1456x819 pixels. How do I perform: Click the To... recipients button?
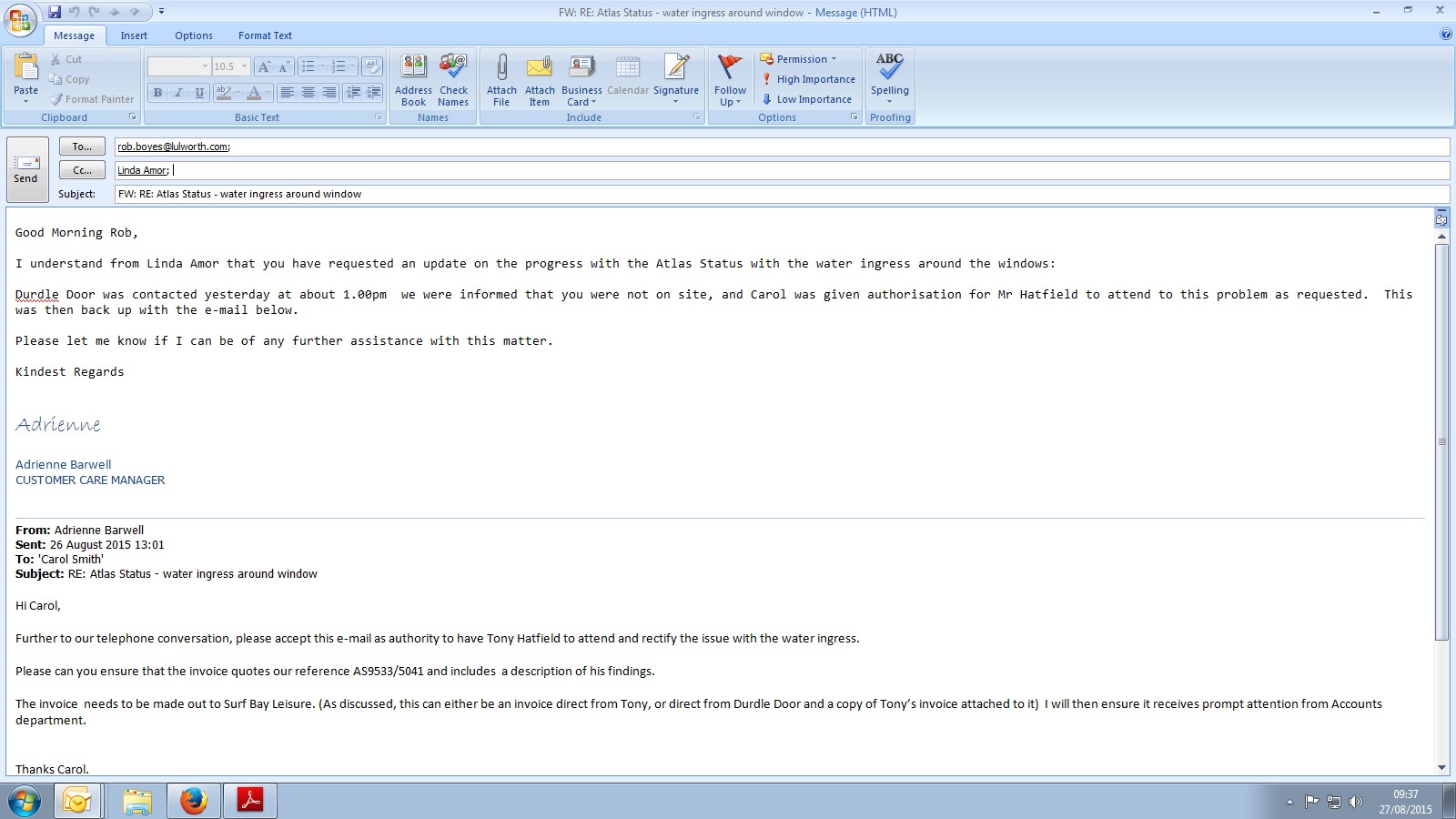(82, 147)
